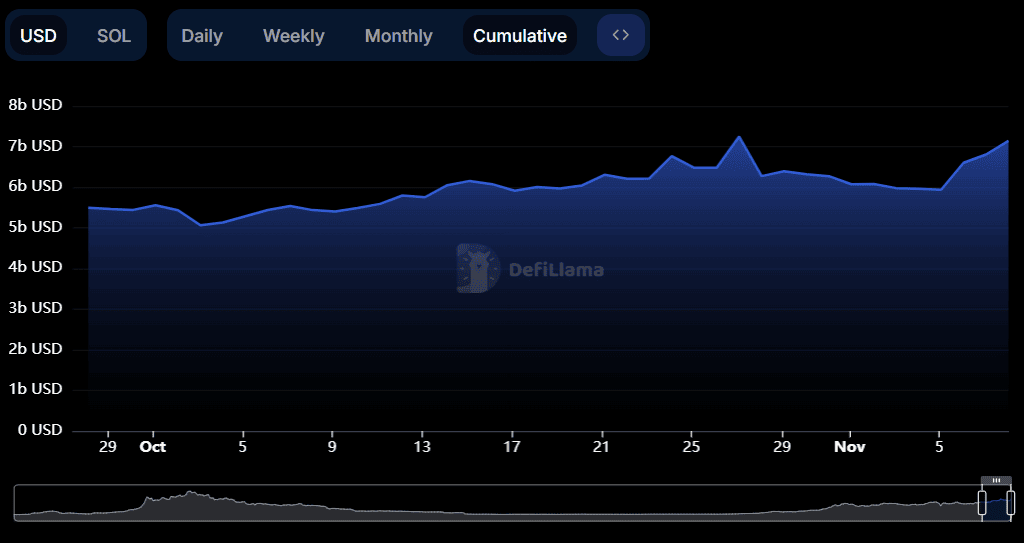Select the USD currency toggle
Screen dimensions: 1024x543
(39, 35)
